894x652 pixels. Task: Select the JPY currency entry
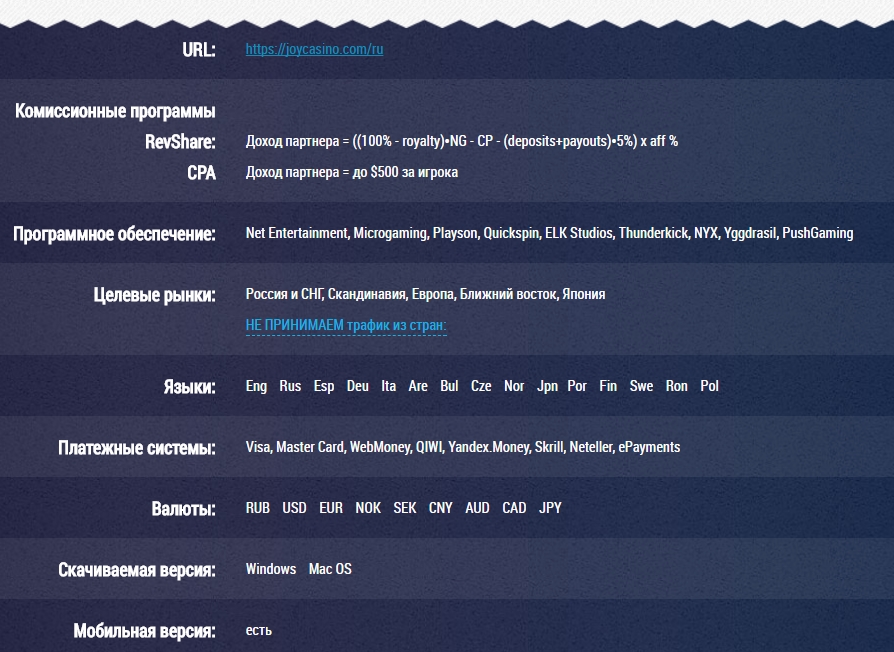pyautogui.click(x=550, y=508)
